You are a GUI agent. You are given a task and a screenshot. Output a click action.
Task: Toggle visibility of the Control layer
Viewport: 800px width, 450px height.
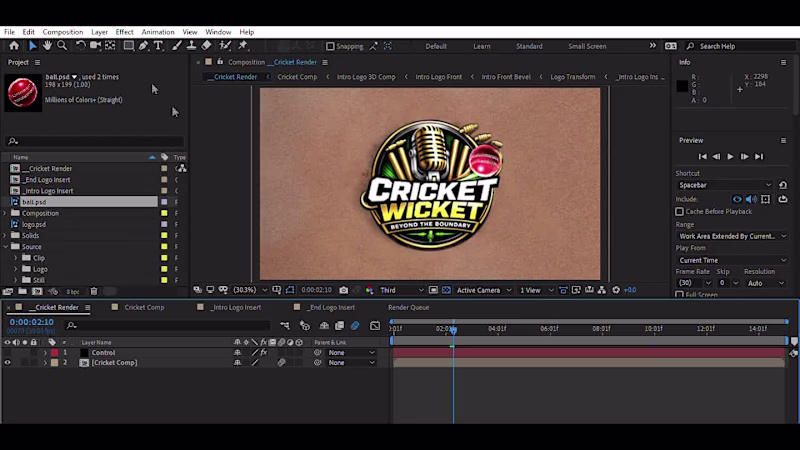pyautogui.click(x=7, y=353)
